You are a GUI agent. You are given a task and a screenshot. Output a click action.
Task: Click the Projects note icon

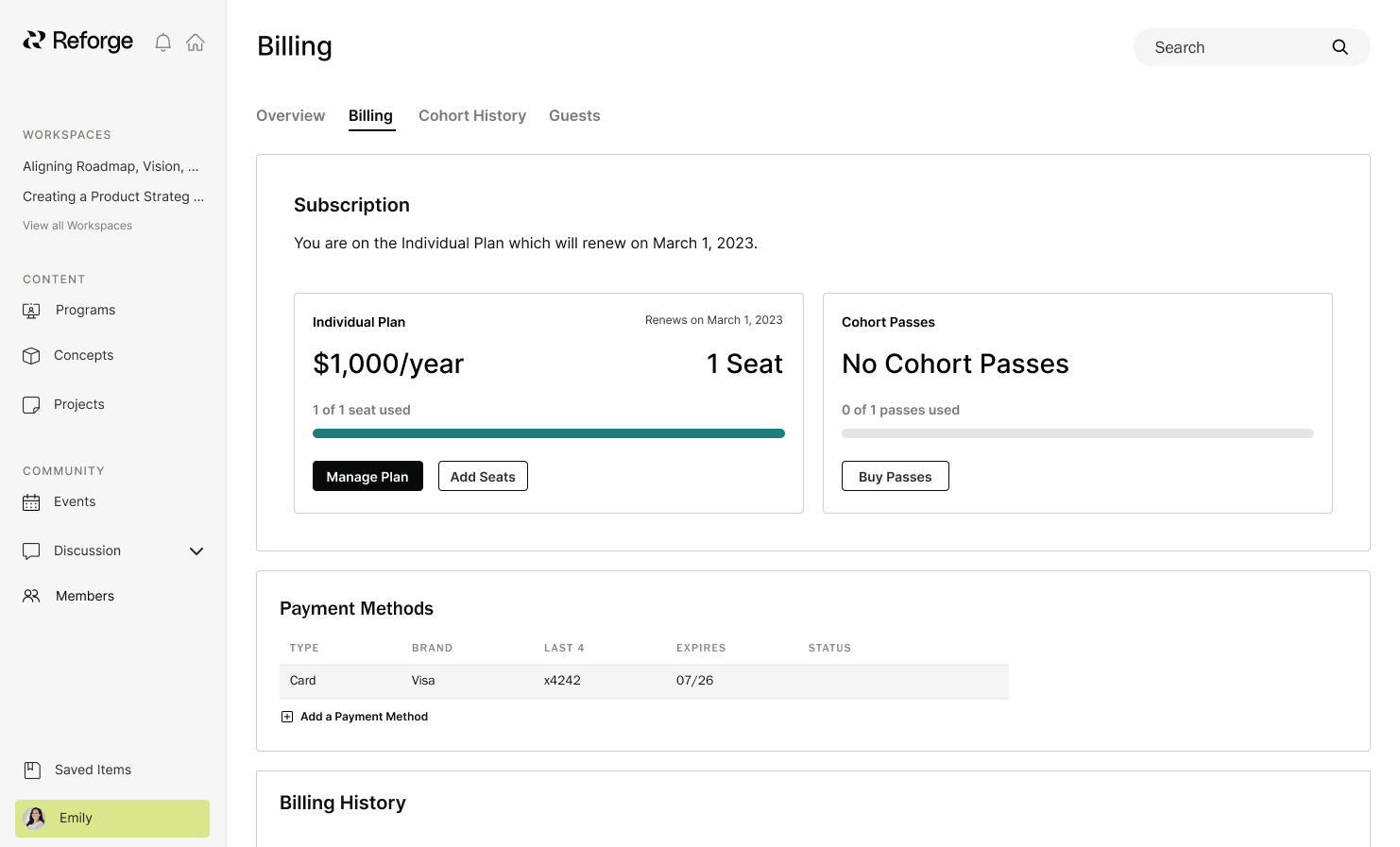click(31, 405)
